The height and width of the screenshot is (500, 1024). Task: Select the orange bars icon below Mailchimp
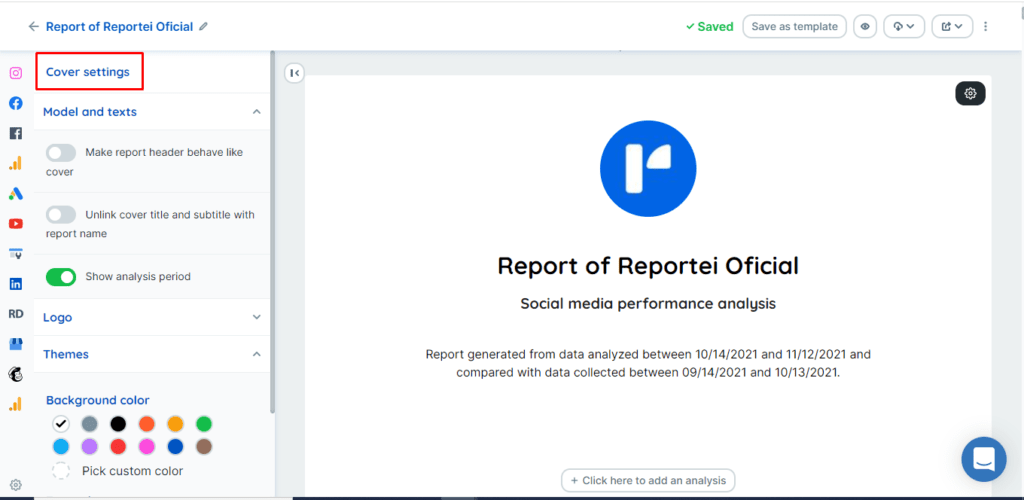[16, 404]
